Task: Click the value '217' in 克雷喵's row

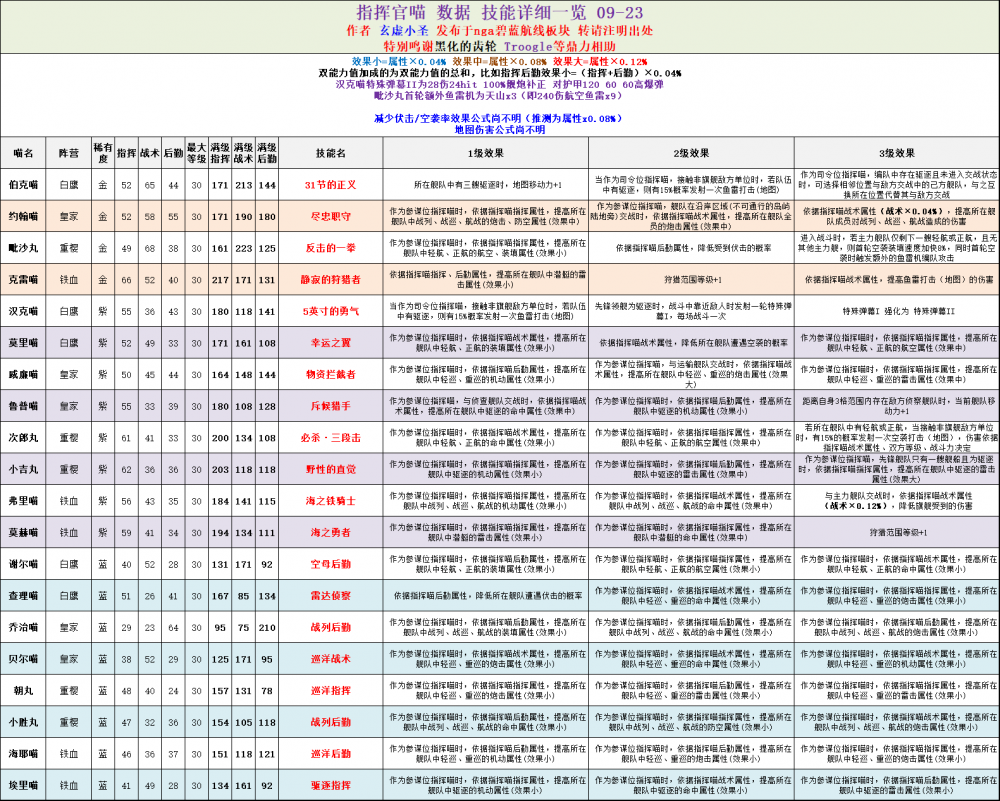Action: 220,280
